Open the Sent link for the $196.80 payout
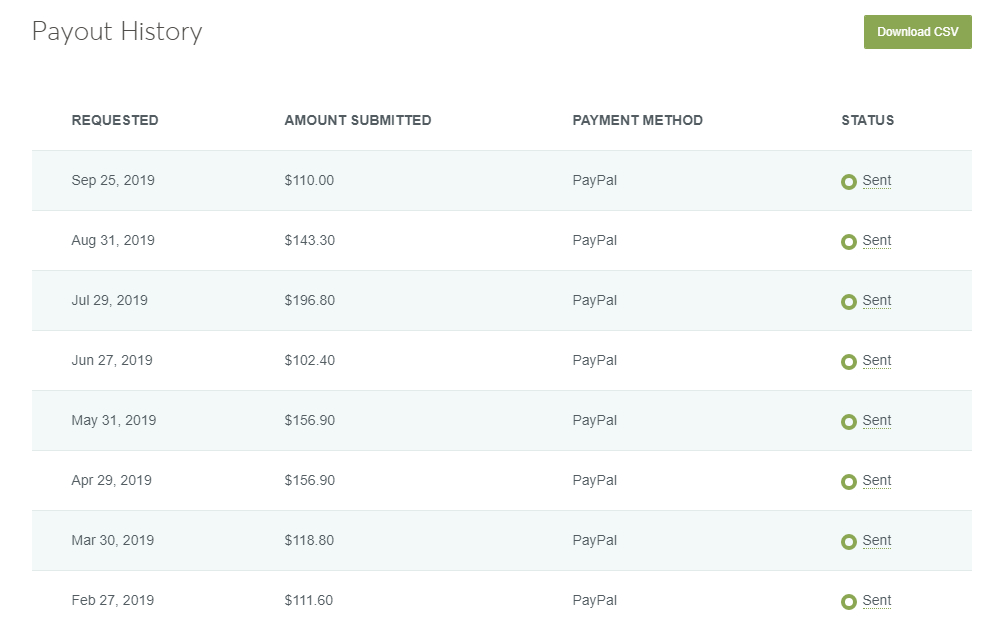 (x=877, y=300)
